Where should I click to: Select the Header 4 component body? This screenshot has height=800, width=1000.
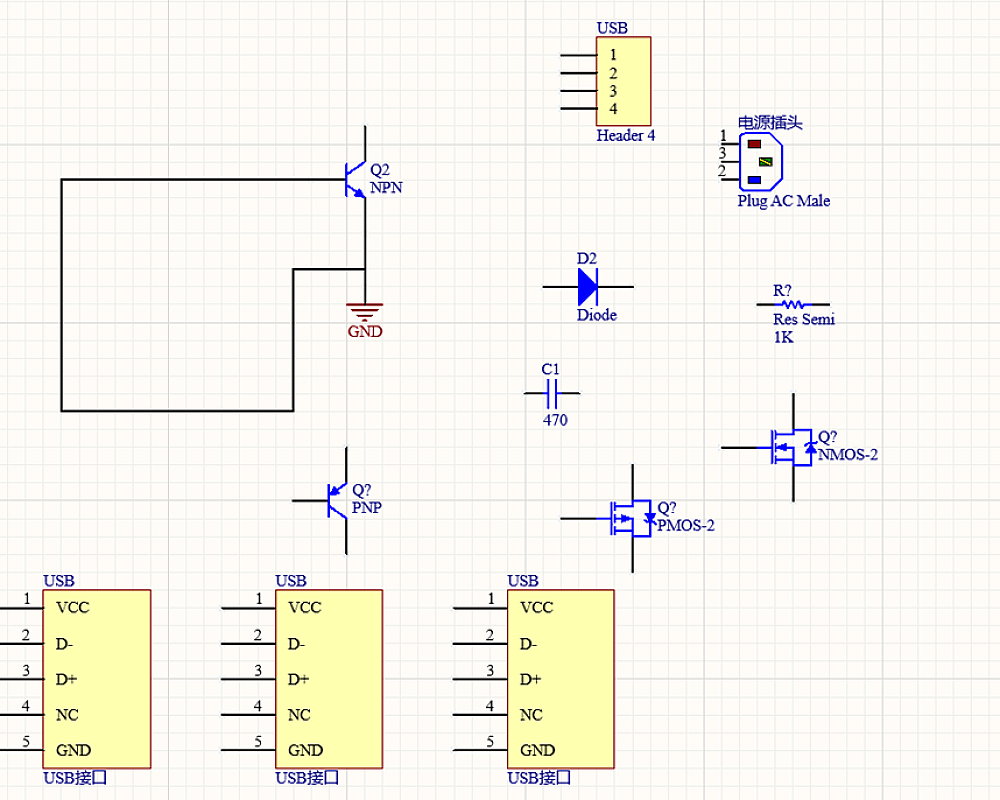624,81
